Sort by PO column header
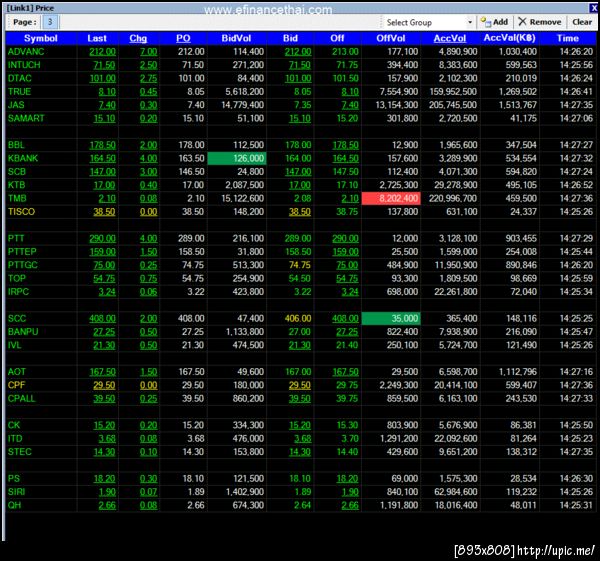This screenshot has height=561, width=600. pos(183,38)
